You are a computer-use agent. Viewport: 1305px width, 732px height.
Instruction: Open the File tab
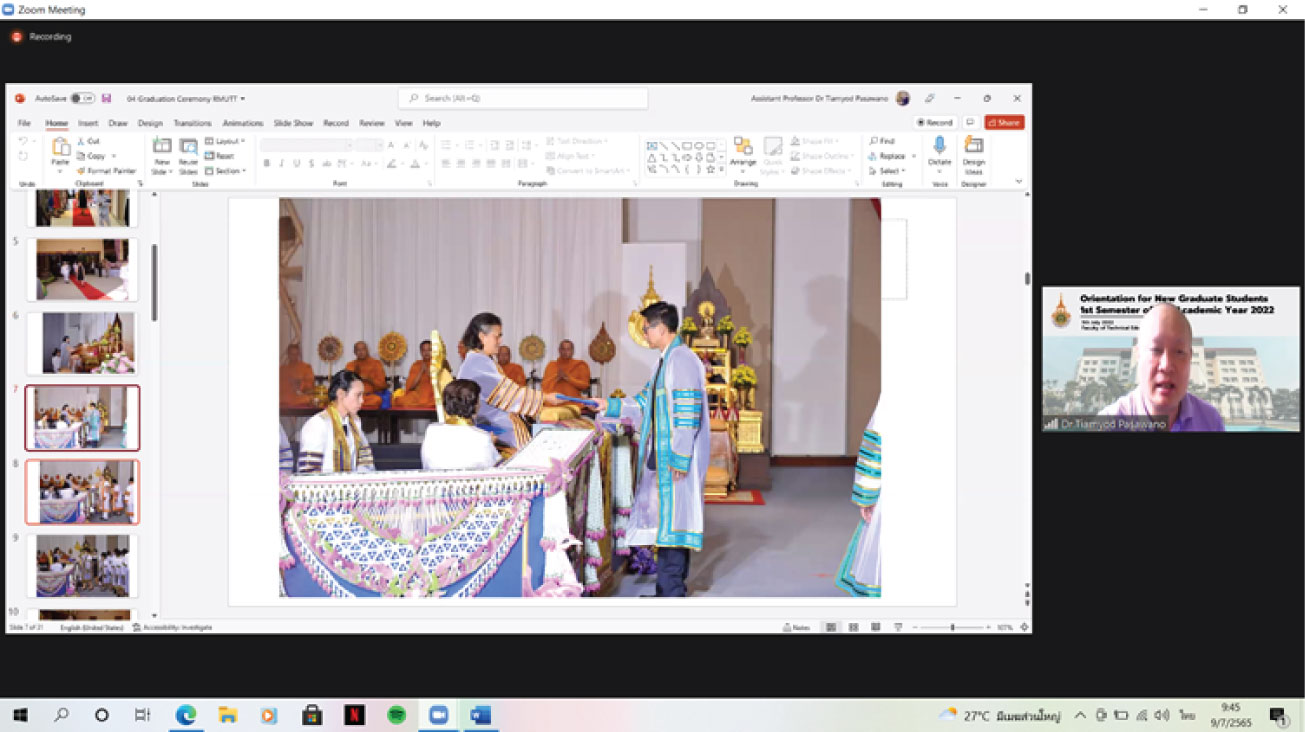pyautogui.click(x=24, y=123)
